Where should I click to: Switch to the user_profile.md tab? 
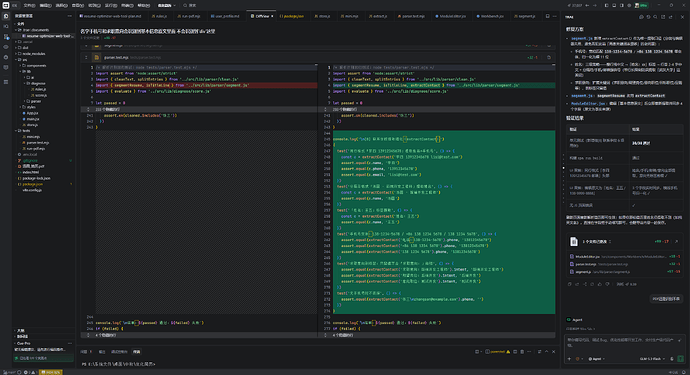[x=225, y=16]
